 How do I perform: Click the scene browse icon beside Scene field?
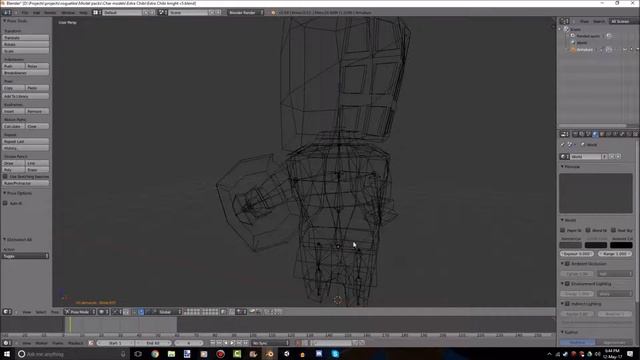pyautogui.click(x=162, y=13)
